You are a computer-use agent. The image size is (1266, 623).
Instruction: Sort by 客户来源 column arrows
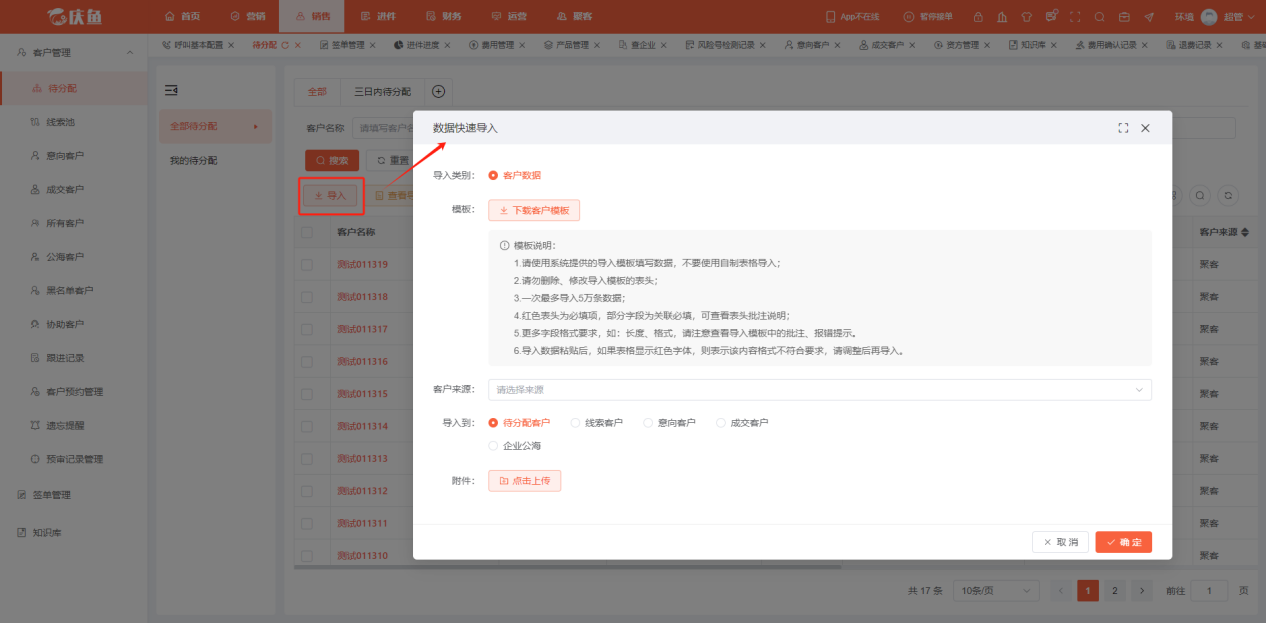1245,232
